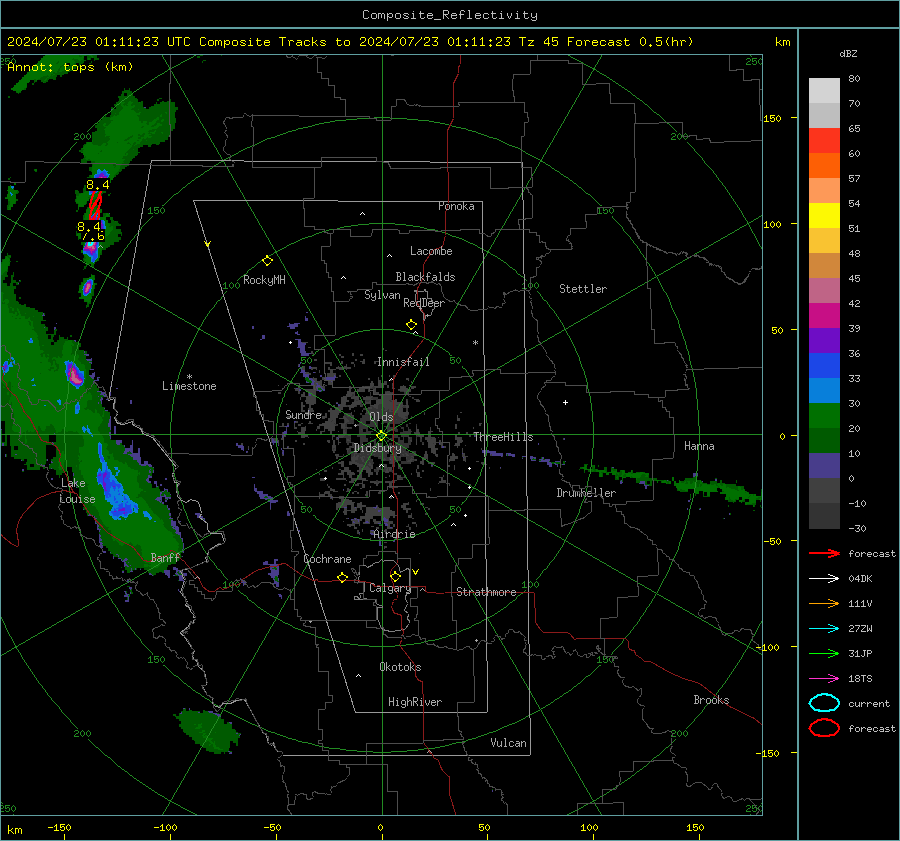Click the RedDeer city label

(424, 303)
